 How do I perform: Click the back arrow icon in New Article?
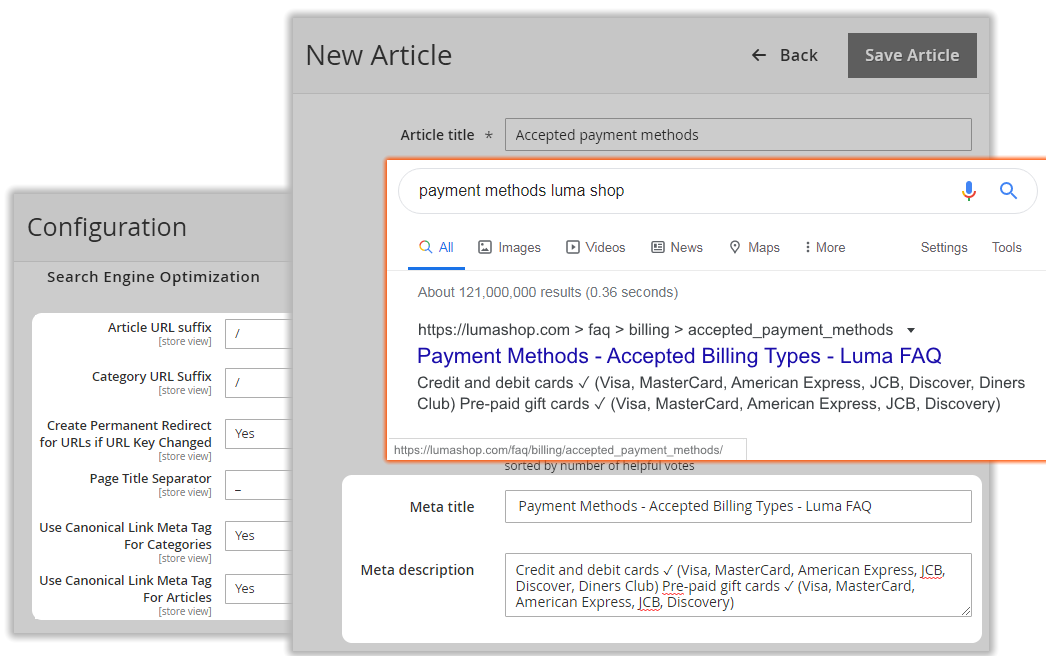point(759,55)
